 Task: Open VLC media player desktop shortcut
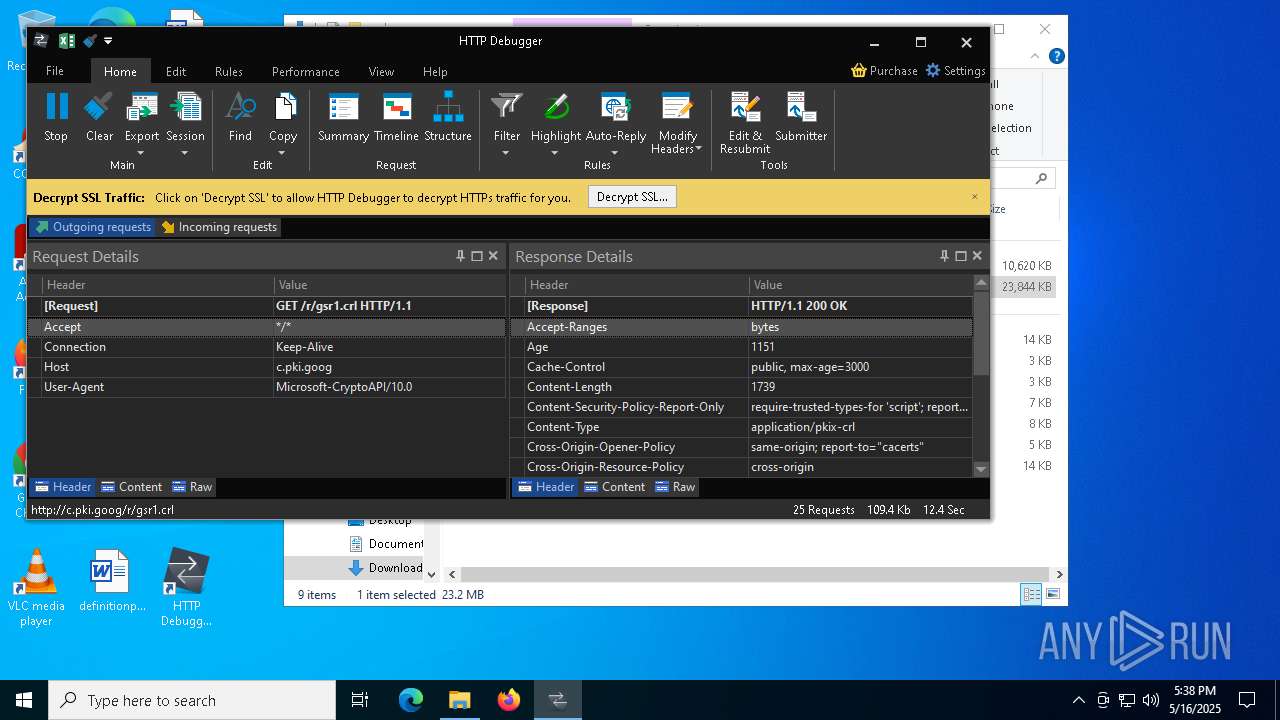[36, 587]
